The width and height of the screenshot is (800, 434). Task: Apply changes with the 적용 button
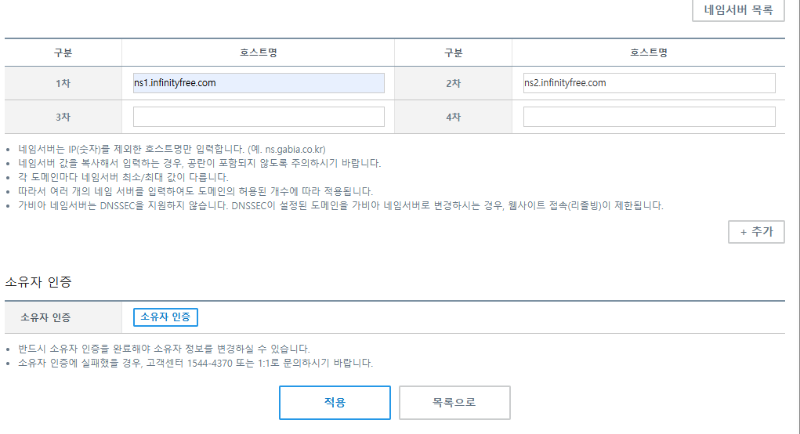pos(335,403)
